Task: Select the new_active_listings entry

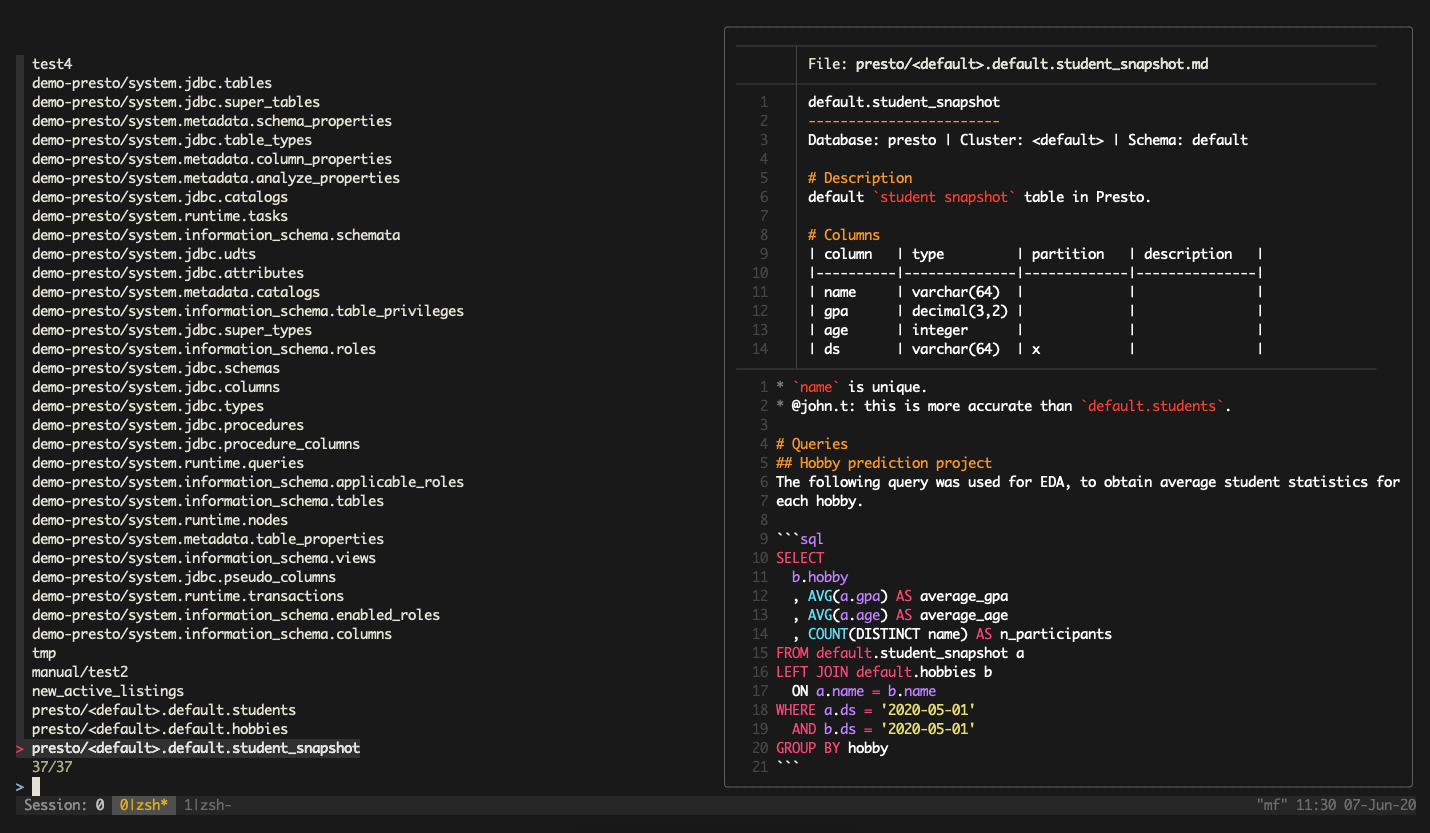Action: click(x=108, y=691)
